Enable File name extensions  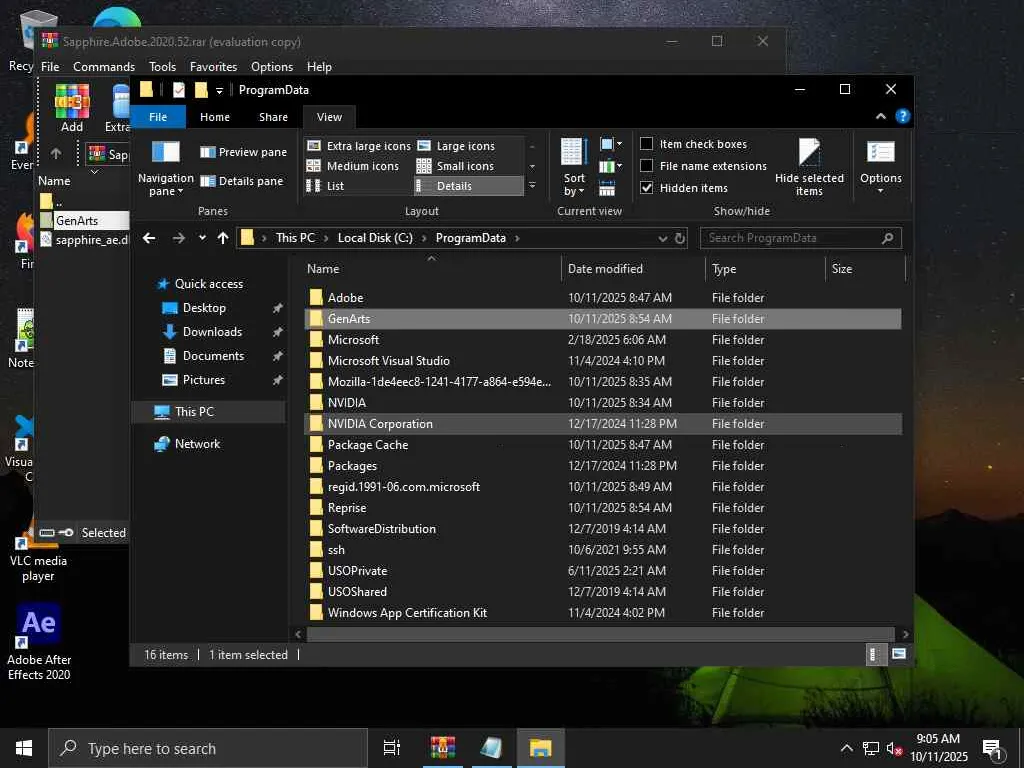(x=647, y=166)
